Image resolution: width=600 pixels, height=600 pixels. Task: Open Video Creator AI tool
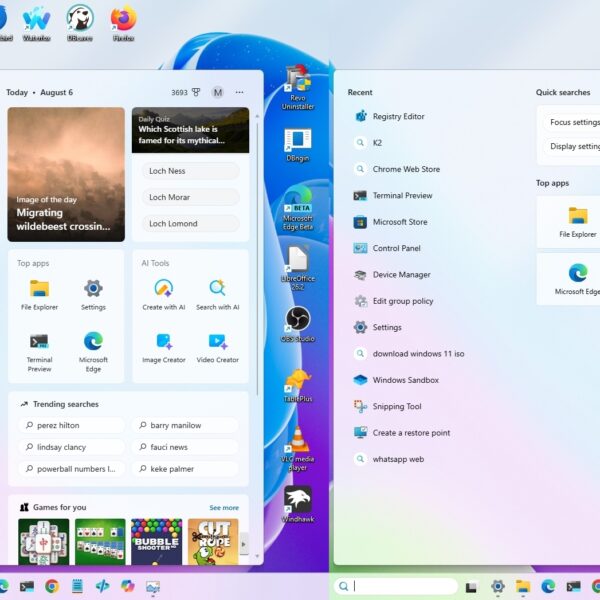[217, 348]
